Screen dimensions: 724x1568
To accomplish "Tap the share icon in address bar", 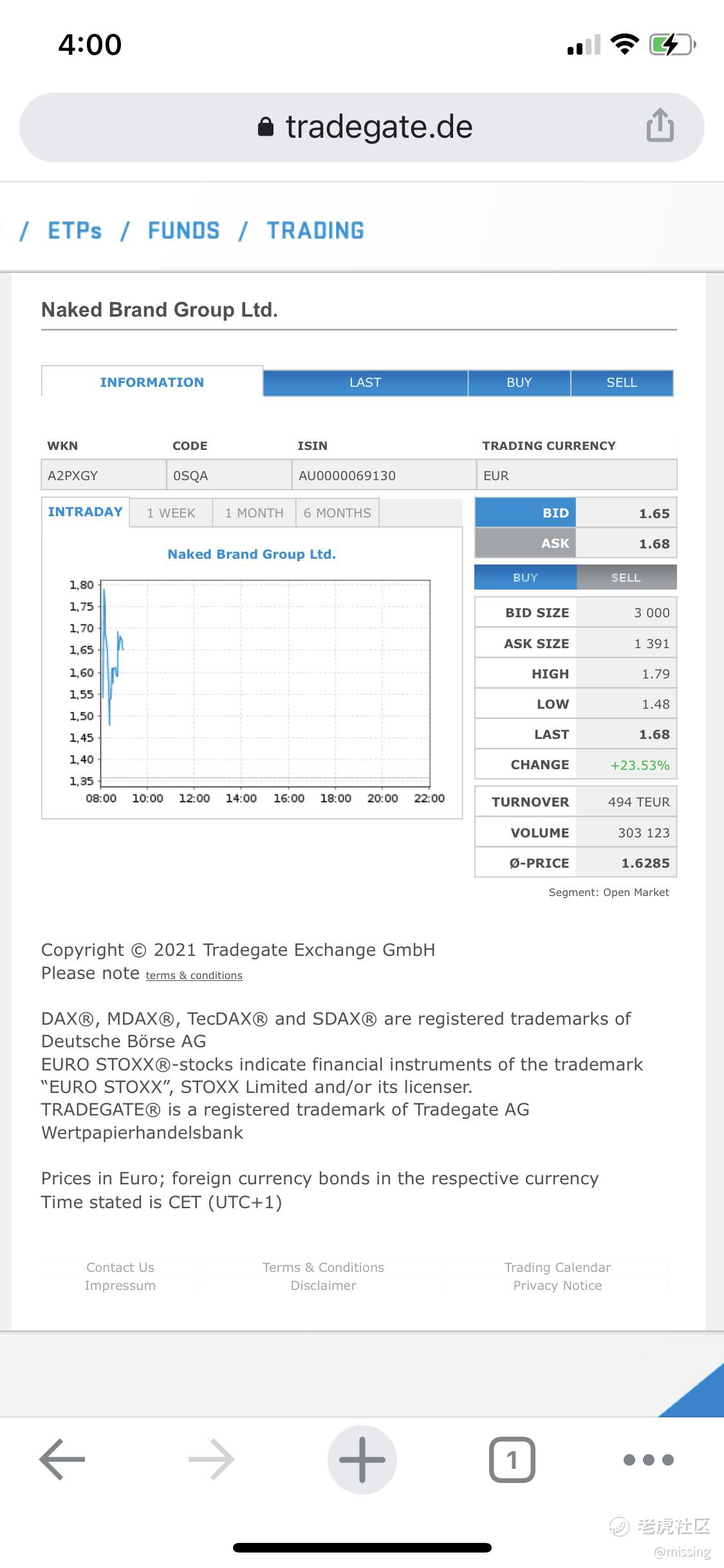I will pyautogui.click(x=660, y=125).
